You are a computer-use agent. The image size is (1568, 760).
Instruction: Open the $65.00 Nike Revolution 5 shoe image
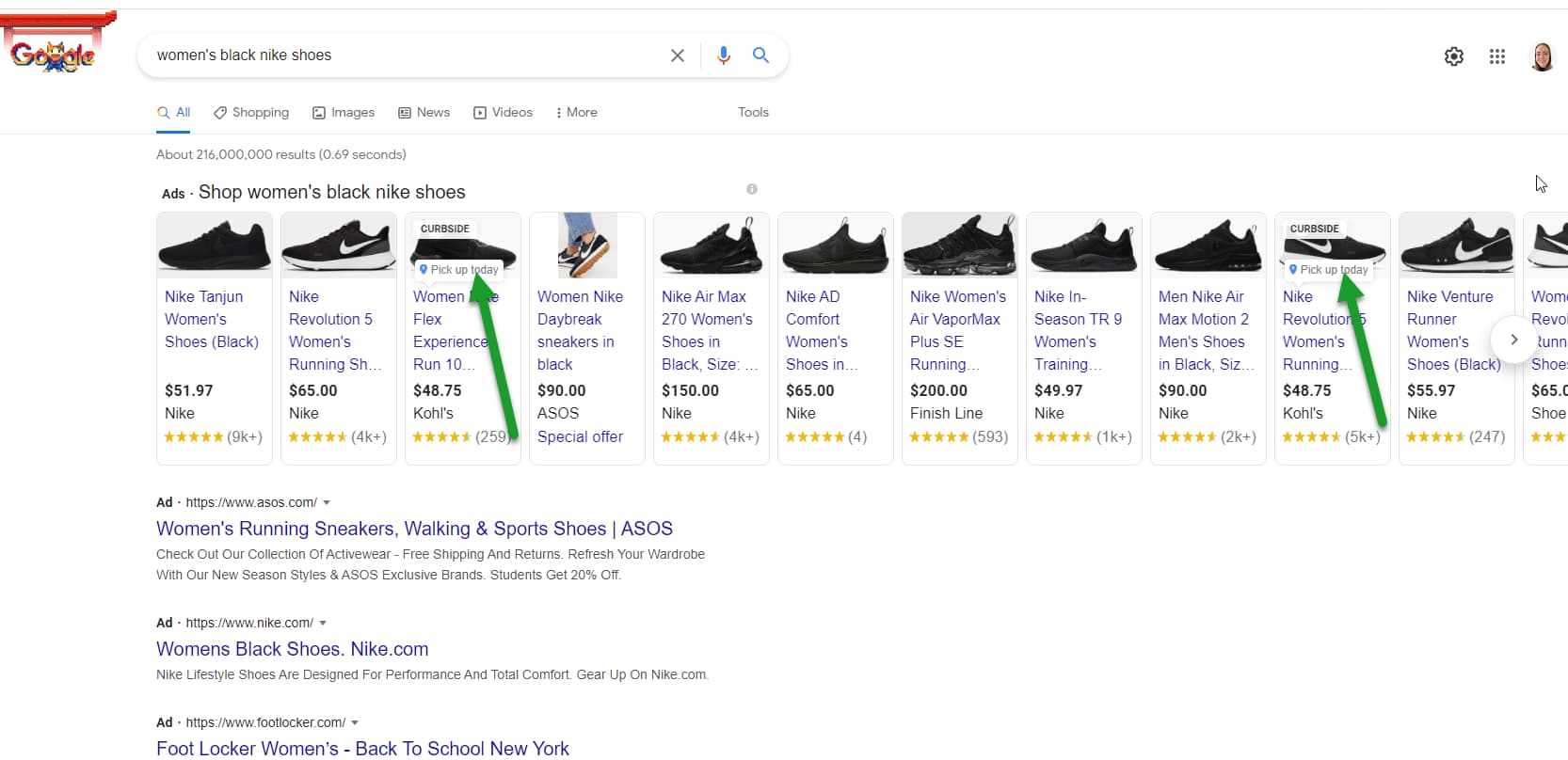[339, 245]
